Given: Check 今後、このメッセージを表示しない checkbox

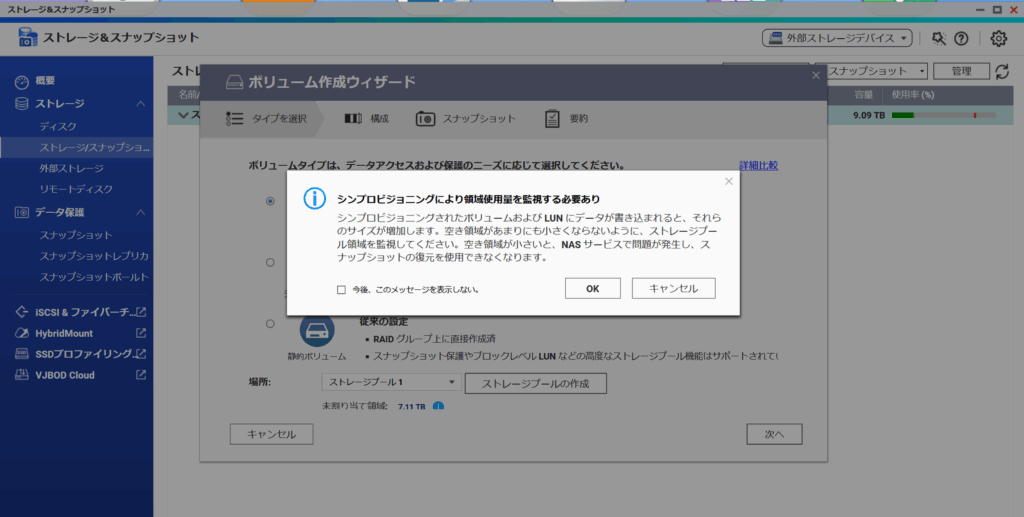Looking at the screenshot, I should 341,289.
